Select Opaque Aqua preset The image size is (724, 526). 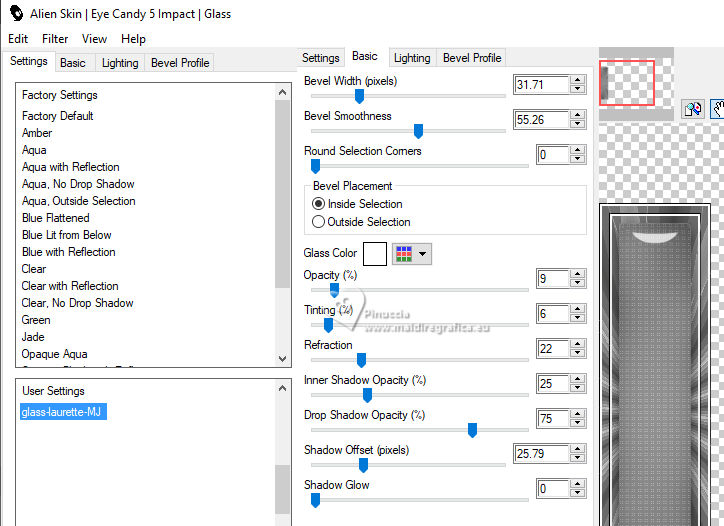pyautogui.click(x=54, y=354)
